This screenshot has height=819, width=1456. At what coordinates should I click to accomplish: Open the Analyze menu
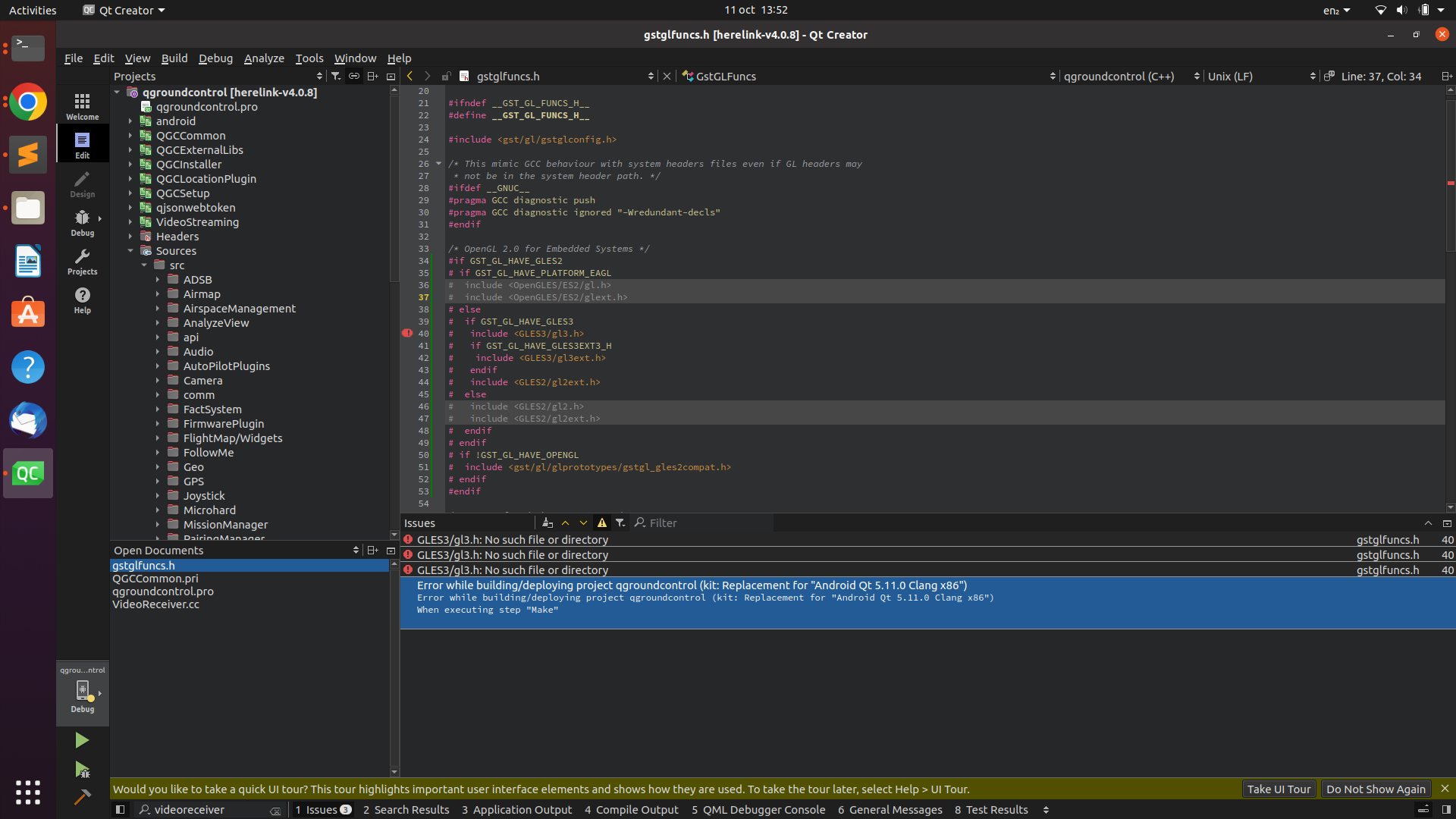tap(264, 58)
